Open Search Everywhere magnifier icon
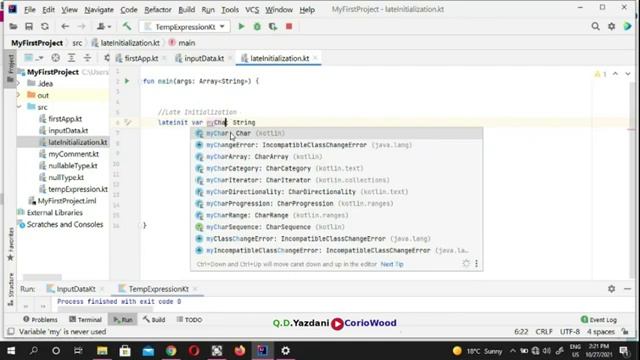Viewport: 640px width, 360px height. click(x=596, y=27)
